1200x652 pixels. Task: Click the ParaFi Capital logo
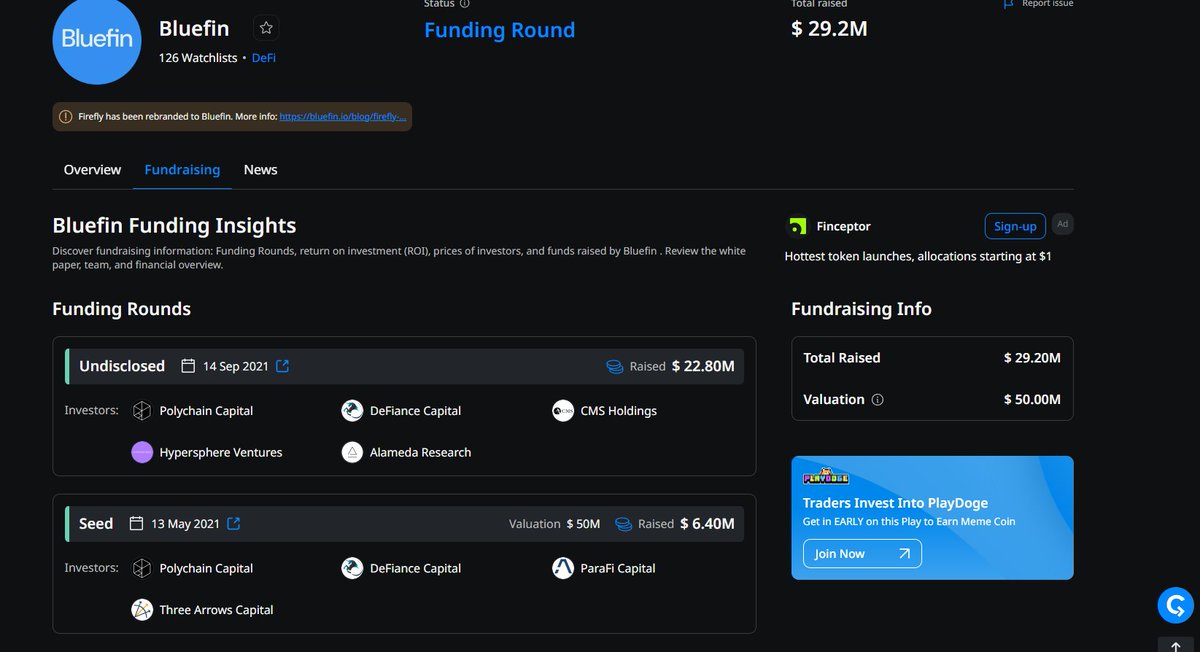pyautogui.click(x=563, y=568)
